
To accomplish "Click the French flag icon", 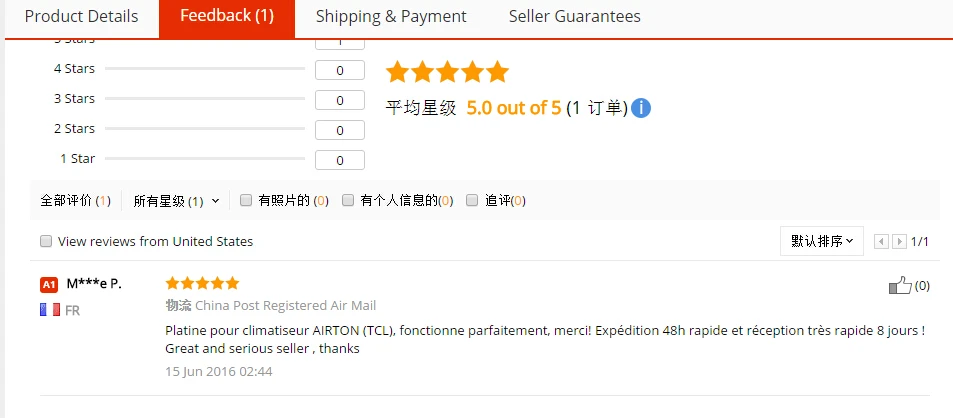I will [49, 310].
